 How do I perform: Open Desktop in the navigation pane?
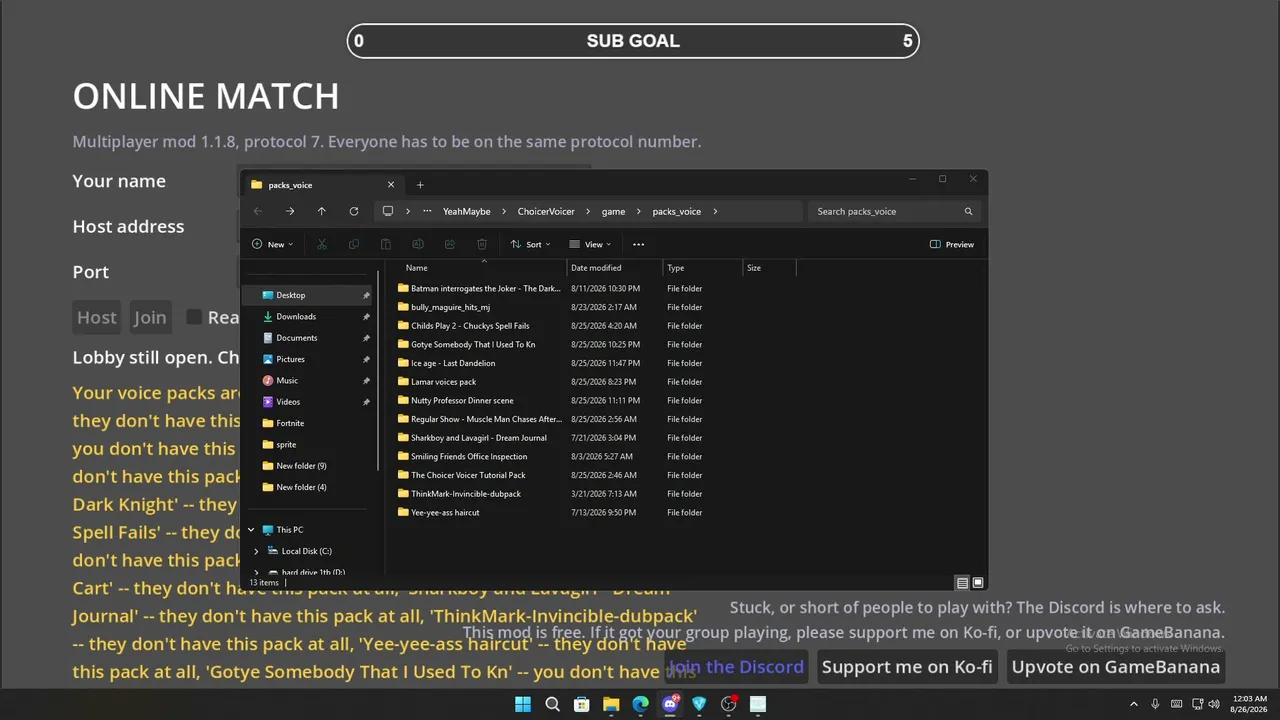pyautogui.click(x=308, y=295)
